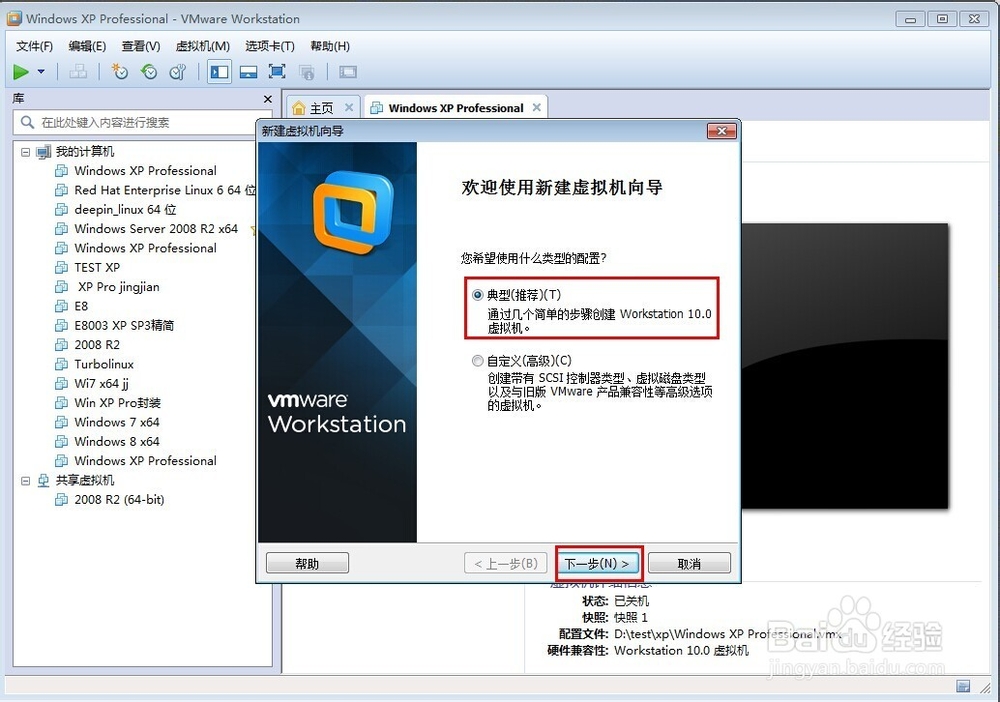Select the 典型(推荐)(T) radio button
Viewport: 1000px width, 702px height.
pyautogui.click(x=477, y=295)
